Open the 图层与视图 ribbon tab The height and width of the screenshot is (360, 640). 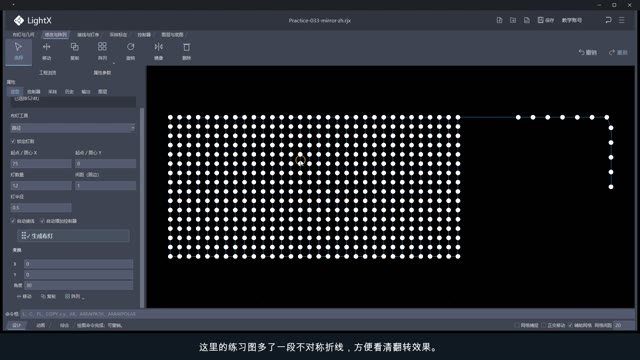[x=172, y=35]
